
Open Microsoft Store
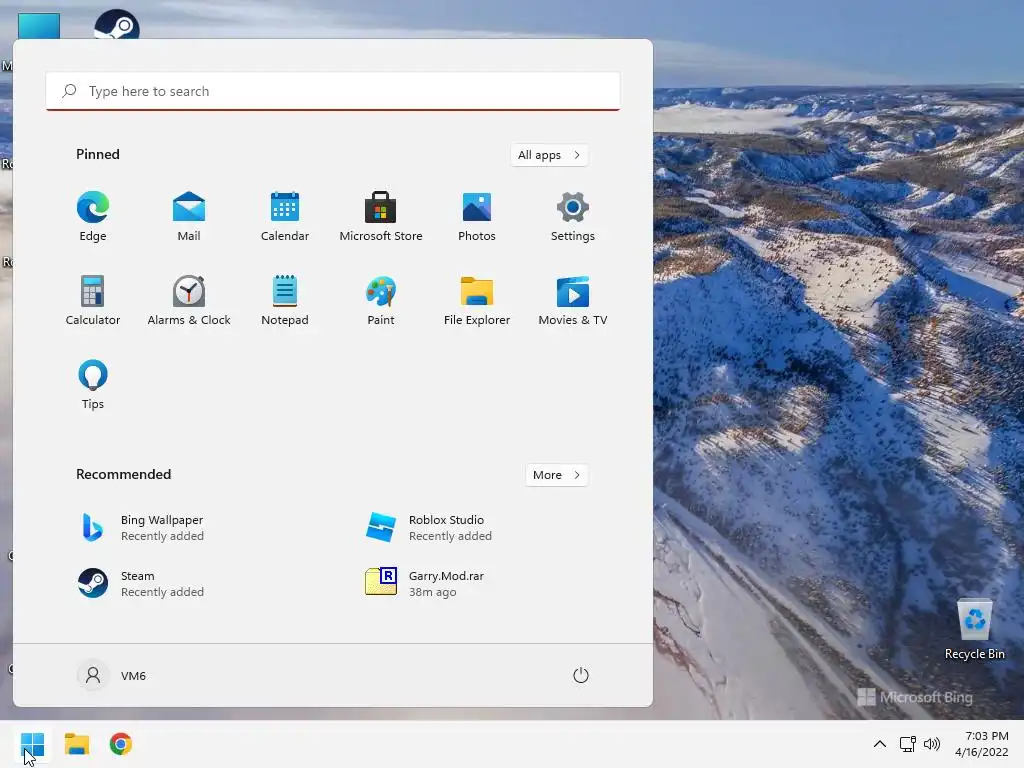pos(381,217)
